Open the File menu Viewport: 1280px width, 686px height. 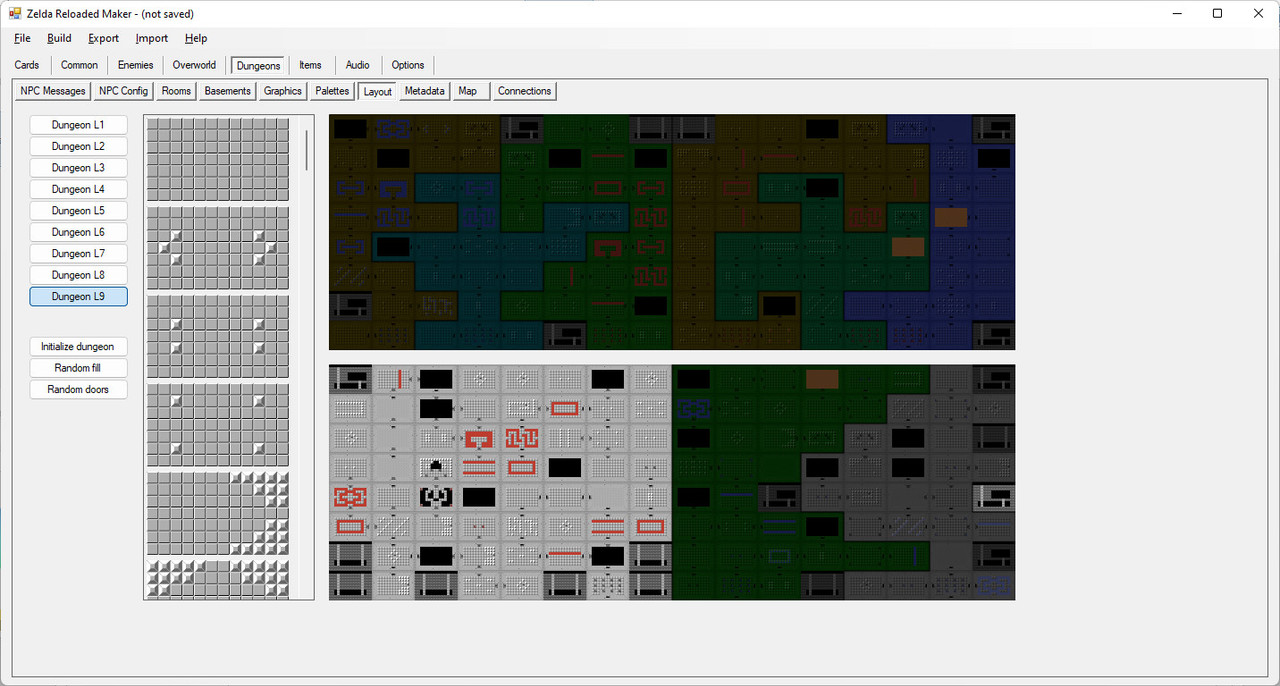22,38
